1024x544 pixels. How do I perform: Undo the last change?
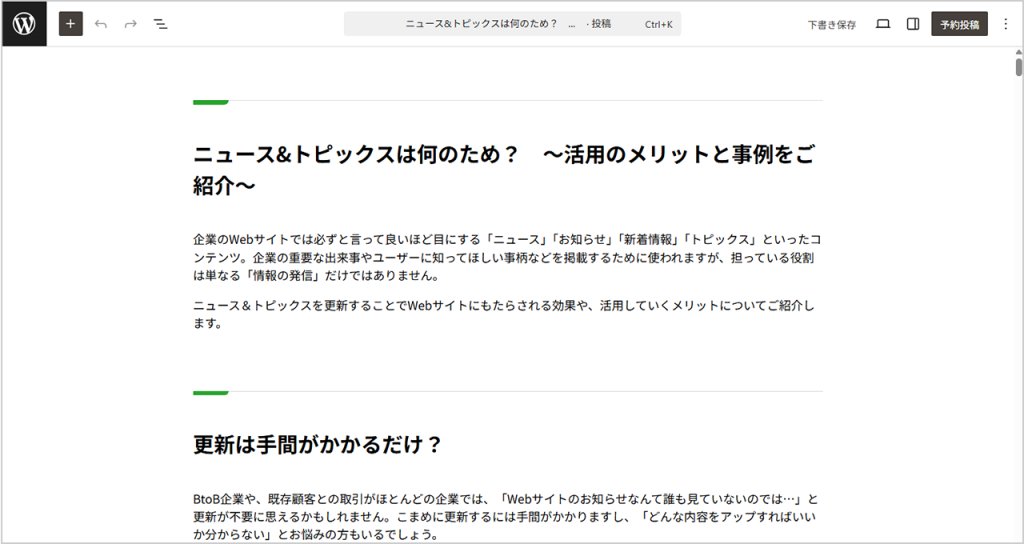coord(101,24)
